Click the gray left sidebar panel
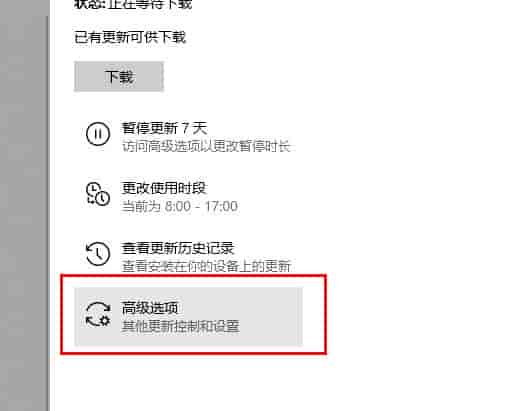 pos(23,206)
